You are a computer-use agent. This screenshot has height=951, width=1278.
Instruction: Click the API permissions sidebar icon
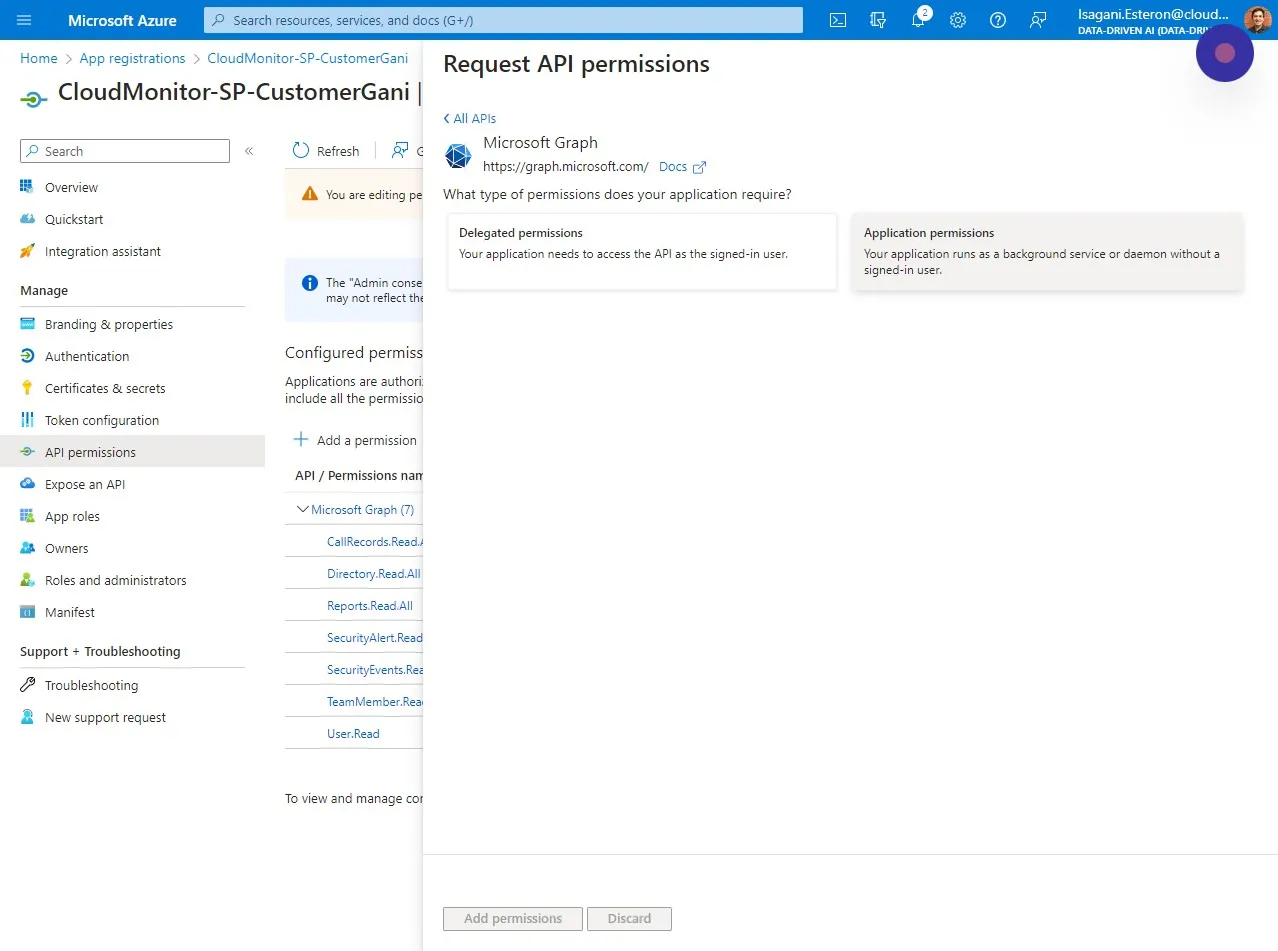[x=27, y=452]
